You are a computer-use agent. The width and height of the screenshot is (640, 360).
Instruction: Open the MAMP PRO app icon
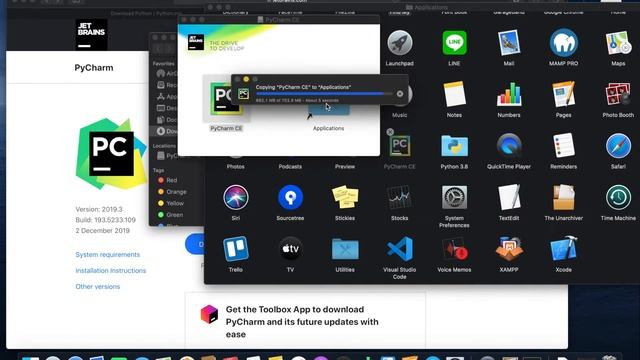[x=563, y=43]
